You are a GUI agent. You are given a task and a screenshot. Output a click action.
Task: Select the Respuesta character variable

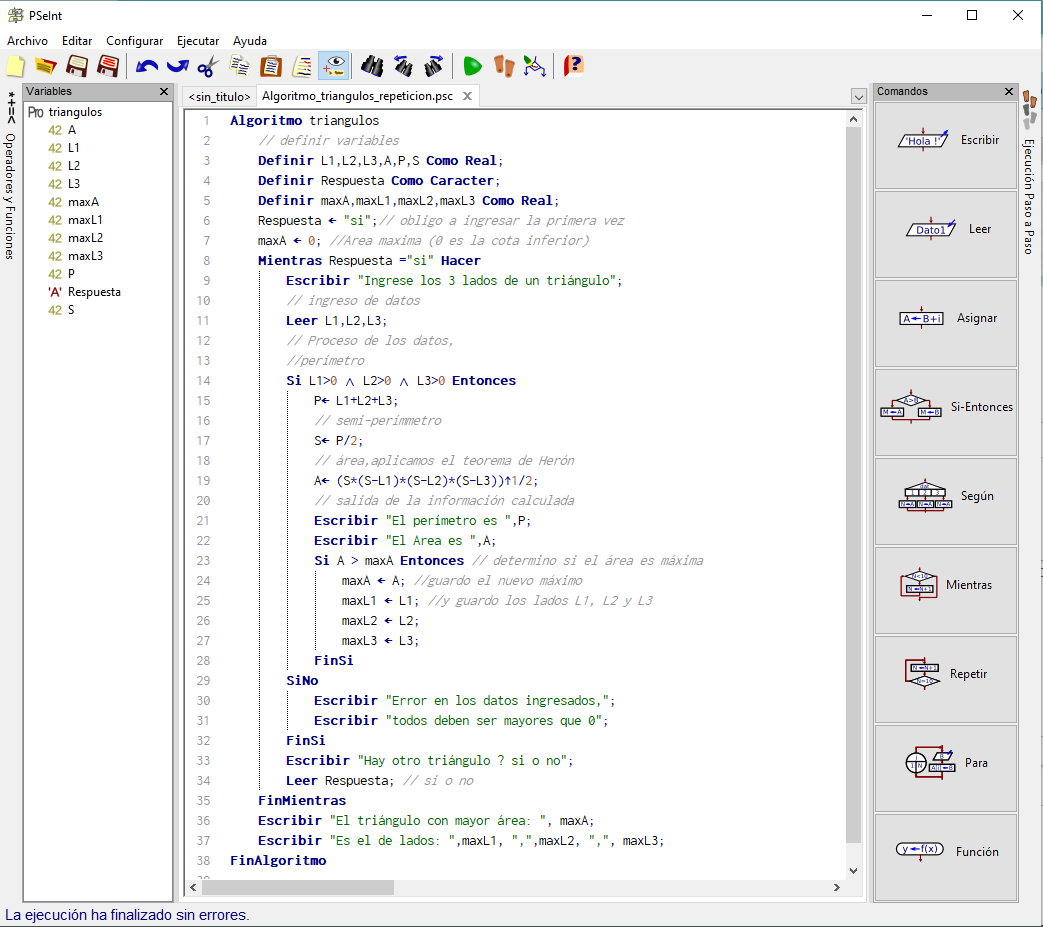[94, 292]
